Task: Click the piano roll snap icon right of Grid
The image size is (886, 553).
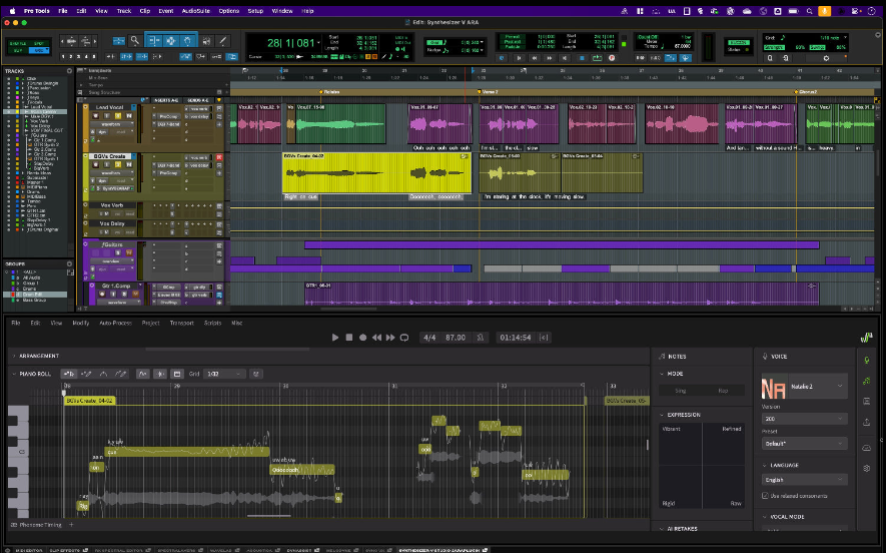Action: [x=256, y=374]
